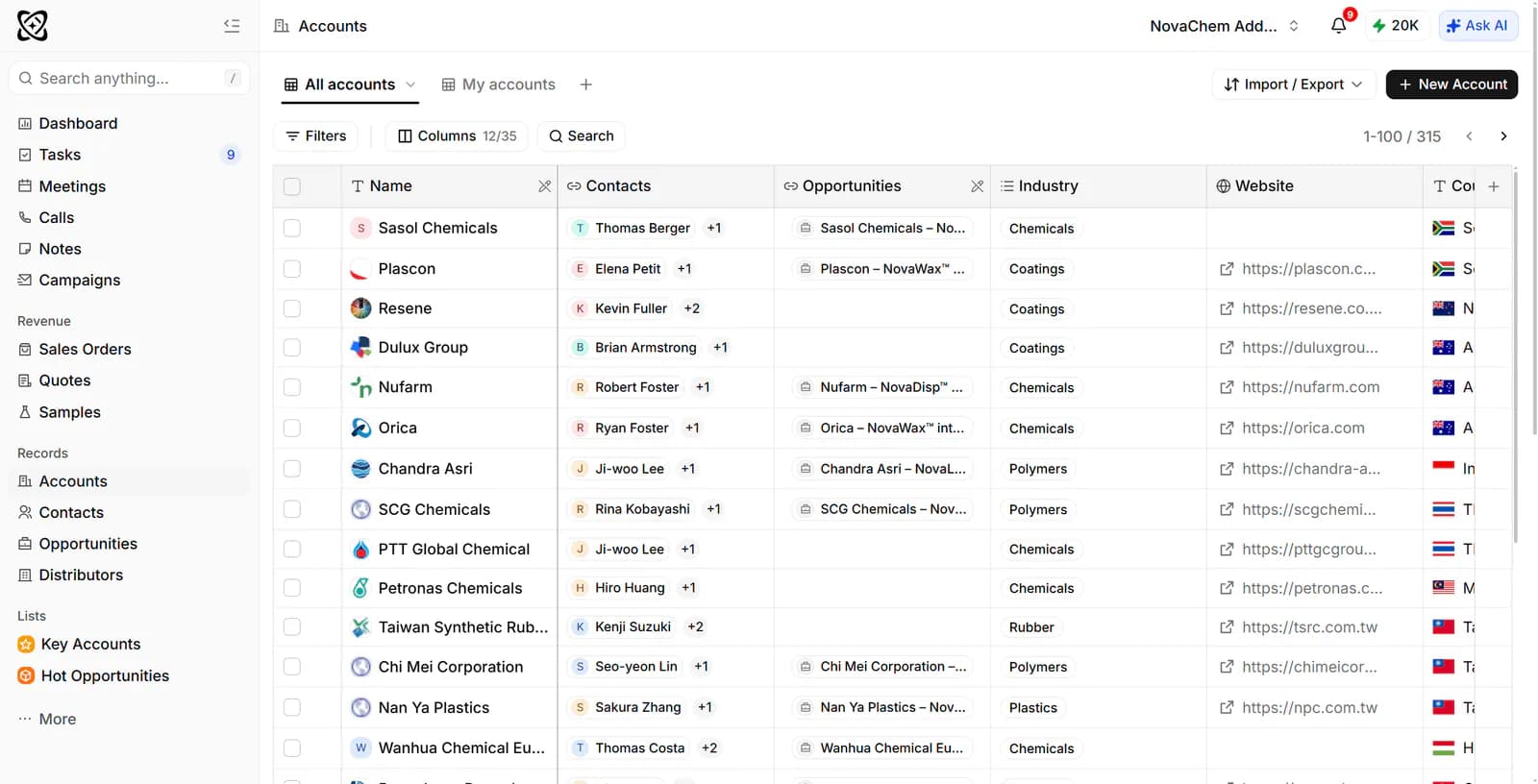Click the Nufarm company logo
Viewport: 1538px width, 784px height.
click(x=360, y=387)
